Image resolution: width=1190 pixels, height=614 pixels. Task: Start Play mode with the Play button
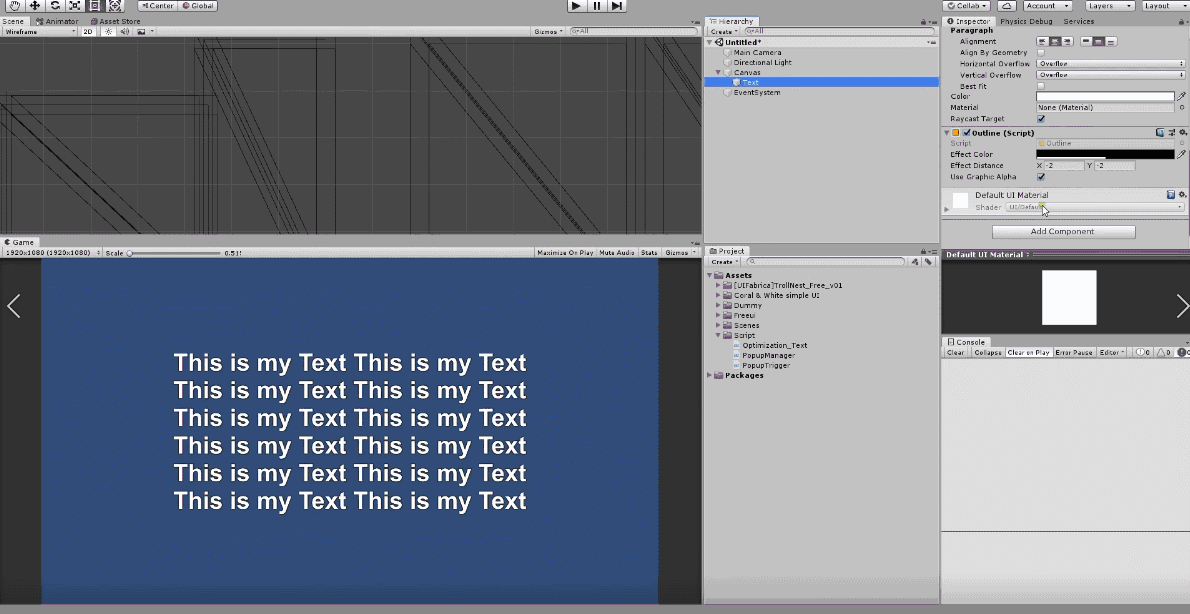pos(577,5)
